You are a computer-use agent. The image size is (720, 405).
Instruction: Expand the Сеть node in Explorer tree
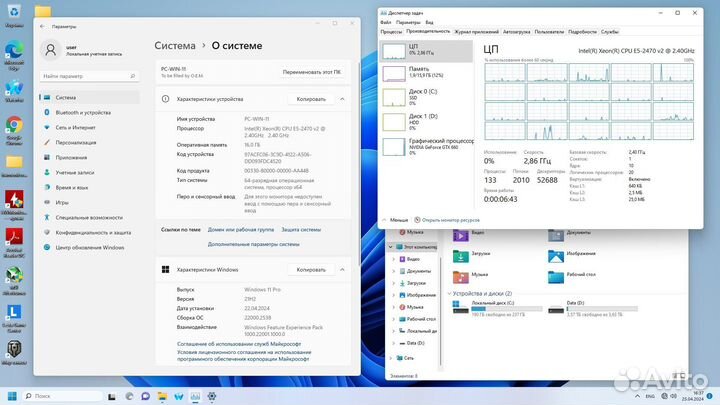tap(391, 358)
